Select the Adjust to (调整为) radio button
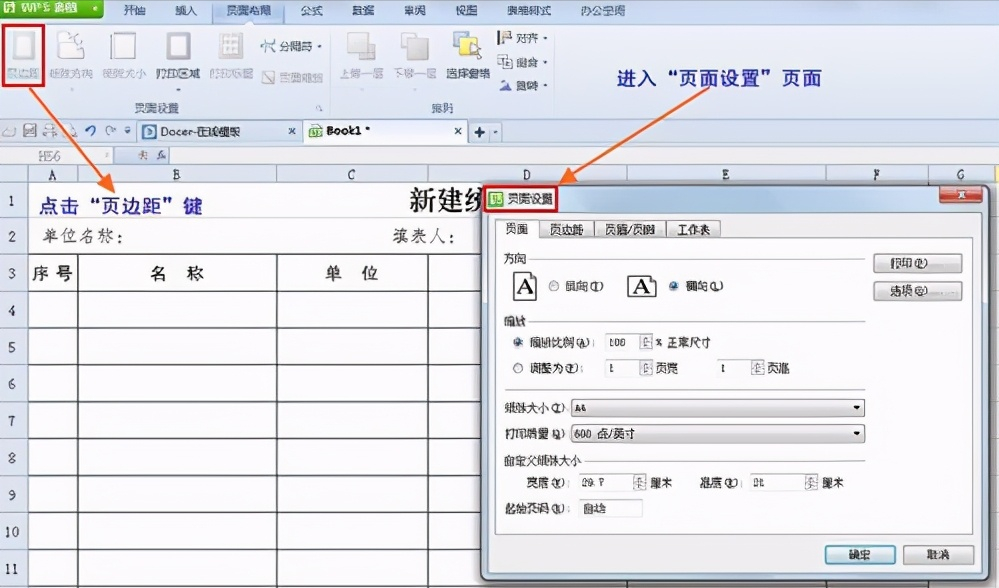 tap(518, 368)
